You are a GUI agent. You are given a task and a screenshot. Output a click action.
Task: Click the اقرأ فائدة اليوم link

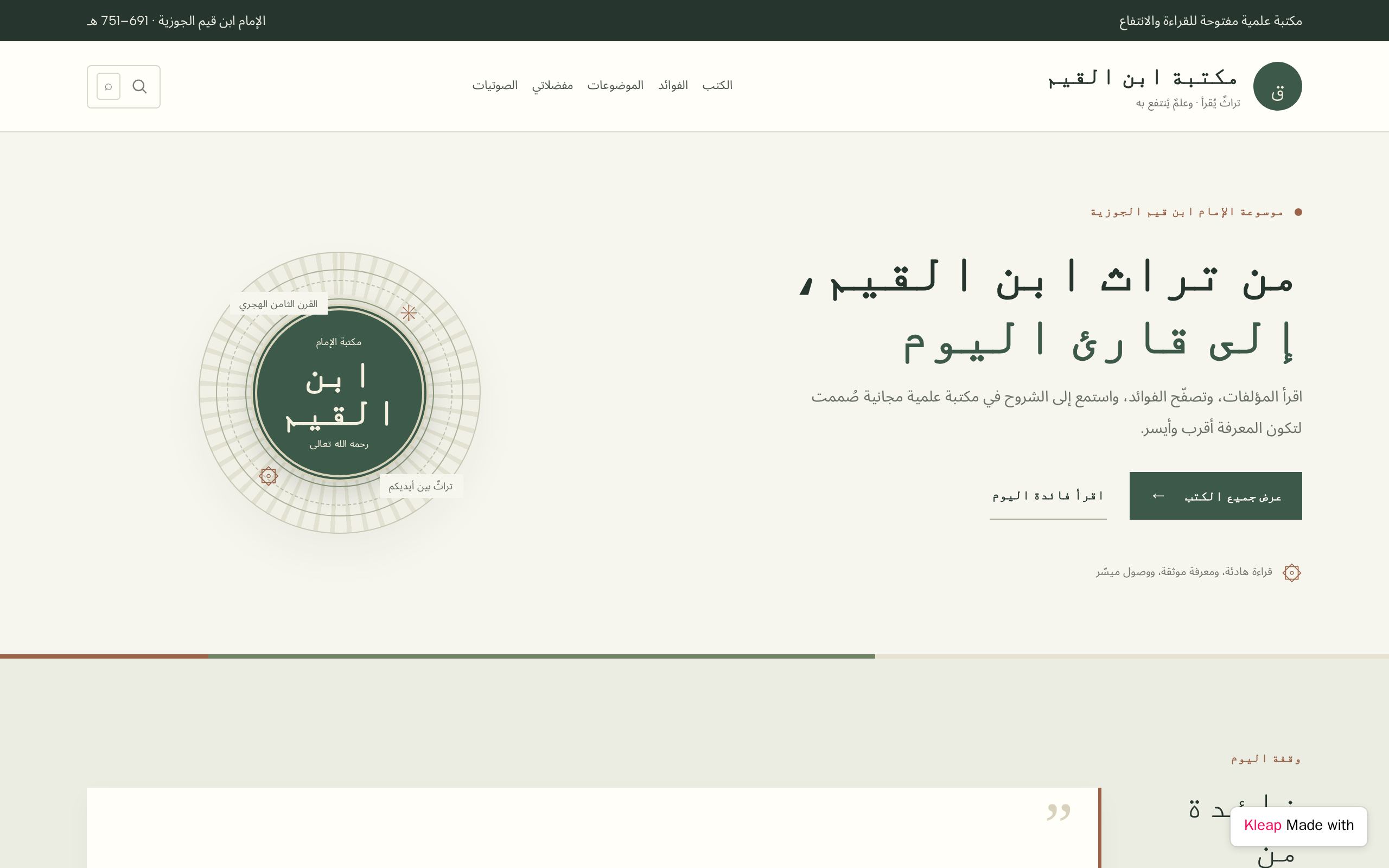[1048, 496]
